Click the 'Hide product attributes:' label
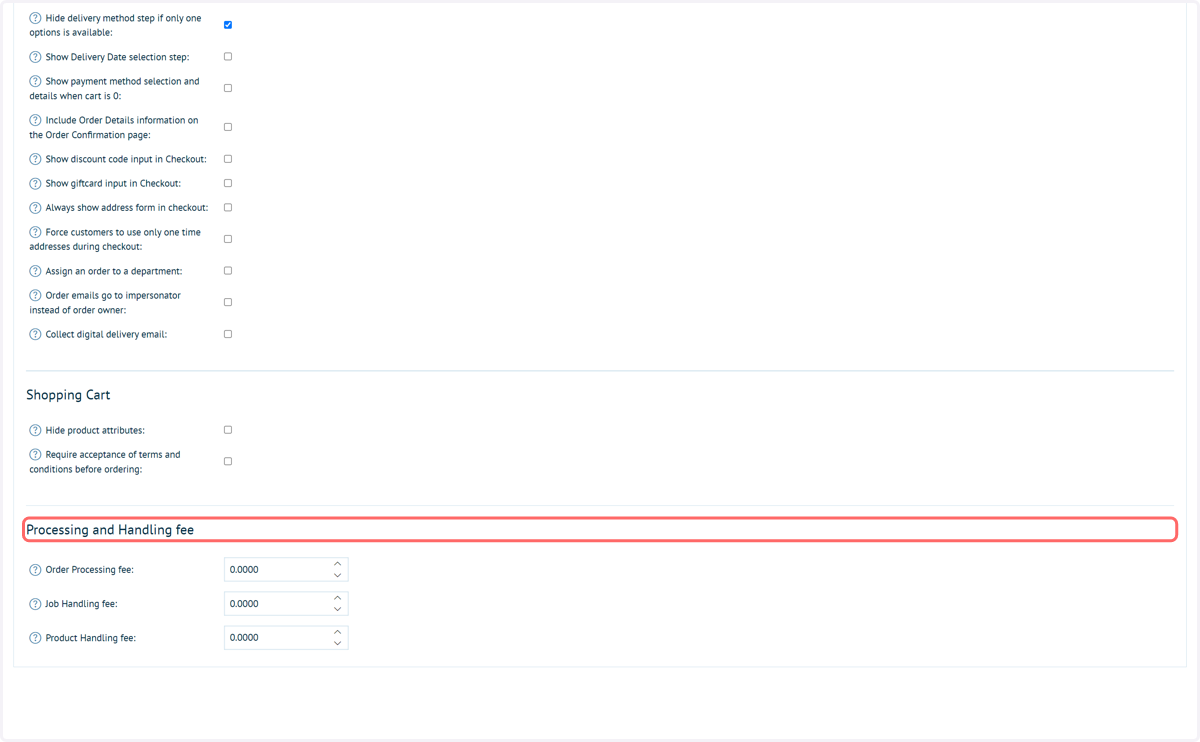The height and width of the screenshot is (742, 1200). pos(95,430)
